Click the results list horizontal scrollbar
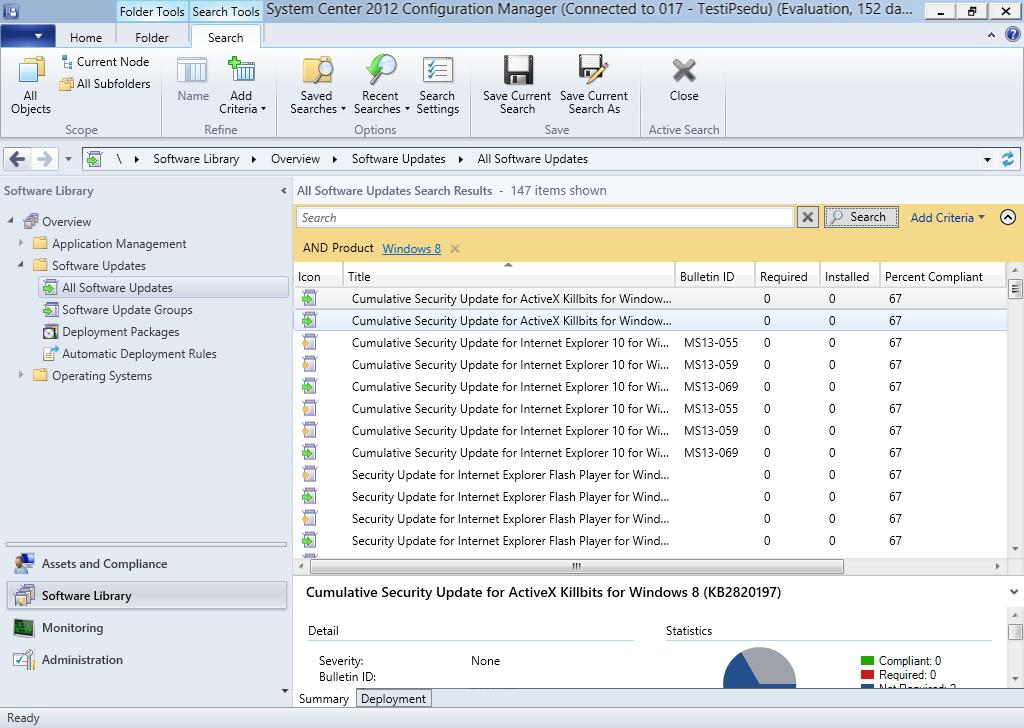The height and width of the screenshot is (728, 1024). [x=576, y=566]
